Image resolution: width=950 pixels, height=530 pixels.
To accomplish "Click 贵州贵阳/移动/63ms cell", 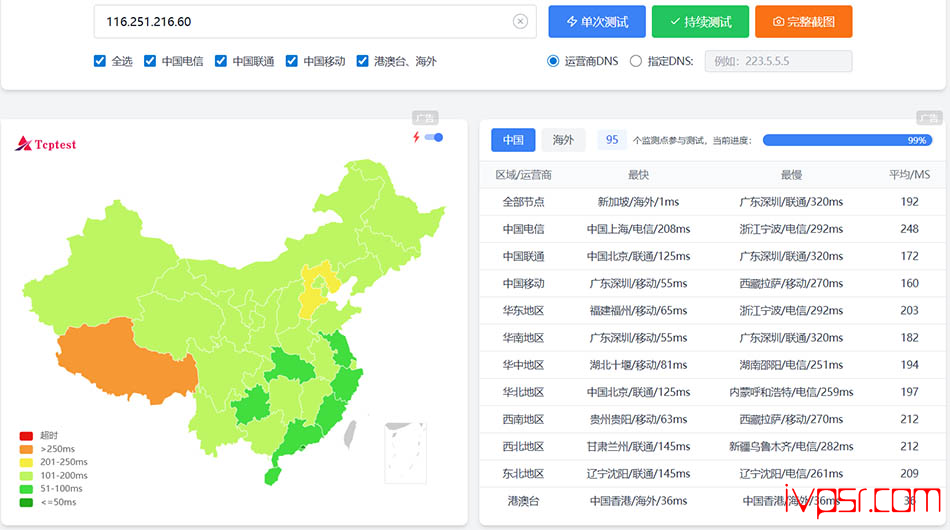I will (638, 419).
